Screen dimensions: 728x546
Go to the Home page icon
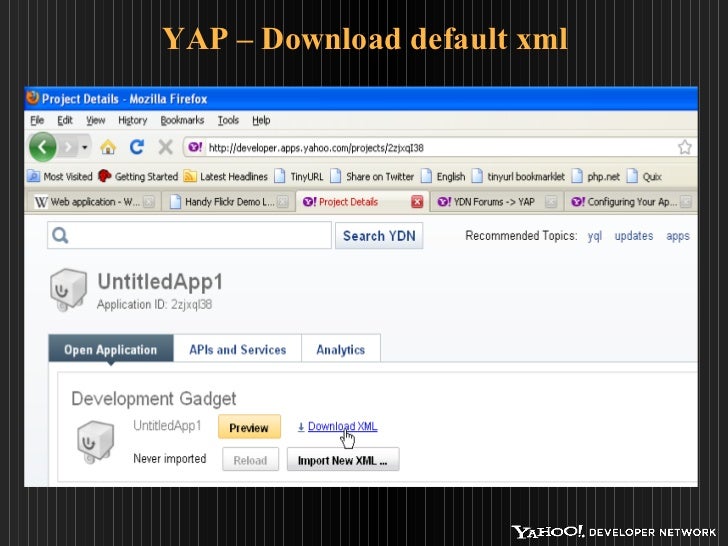108,147
